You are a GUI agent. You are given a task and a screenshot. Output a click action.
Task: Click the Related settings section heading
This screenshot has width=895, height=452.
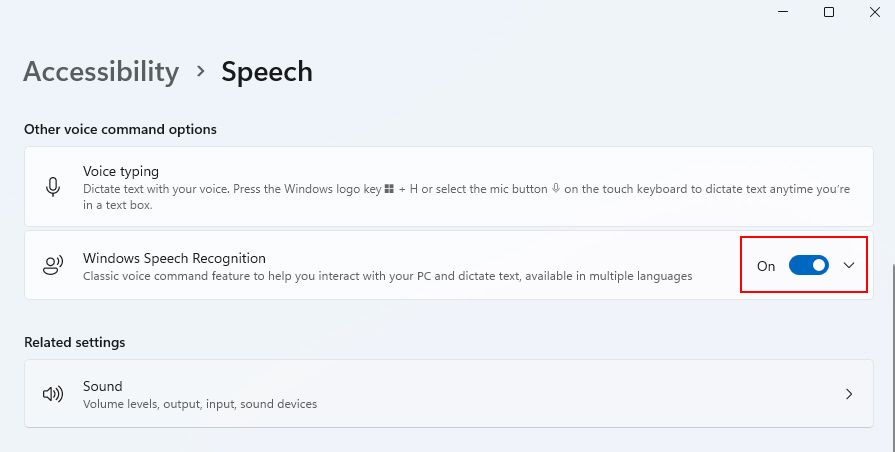pos(75,342)
